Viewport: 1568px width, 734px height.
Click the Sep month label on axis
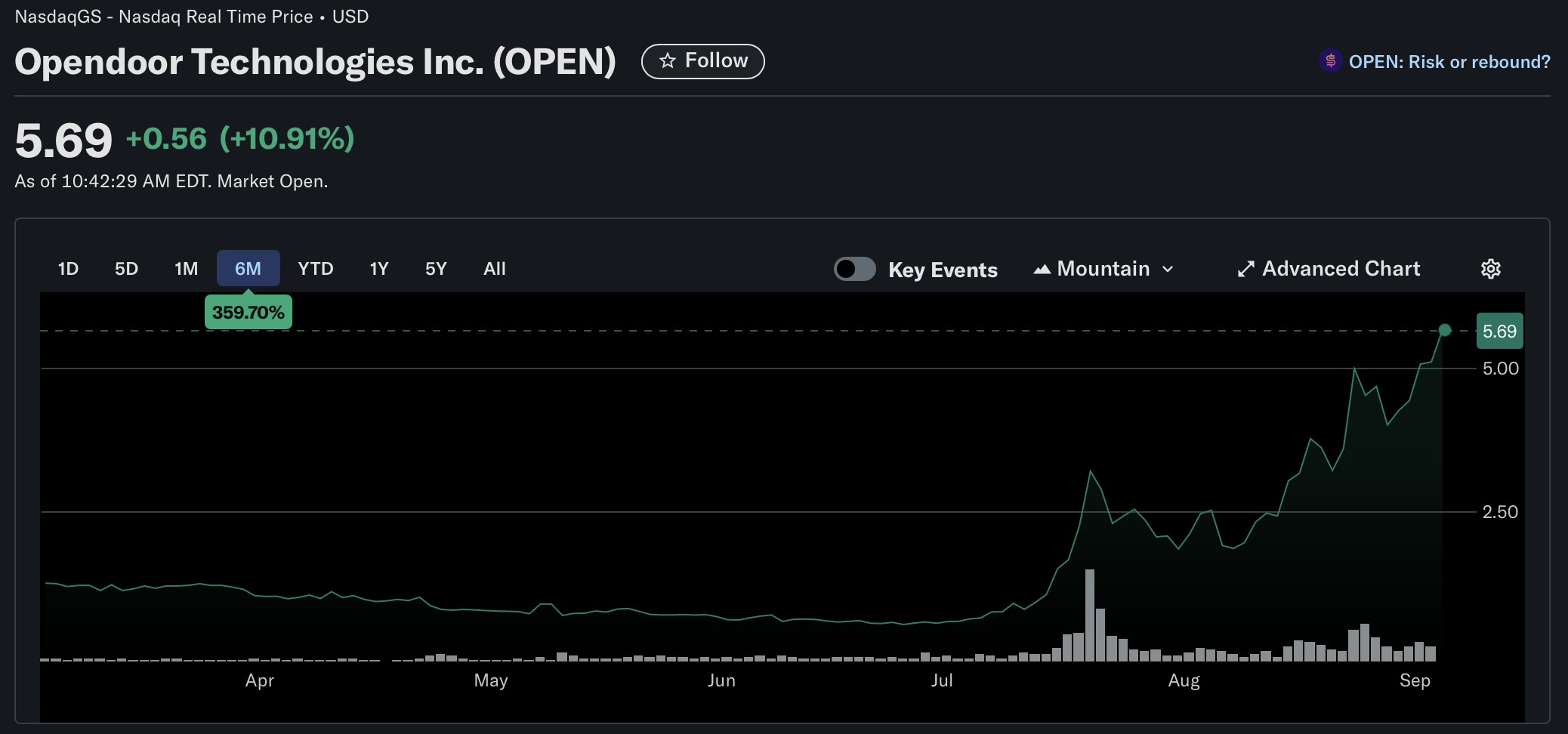[1415, 680]
